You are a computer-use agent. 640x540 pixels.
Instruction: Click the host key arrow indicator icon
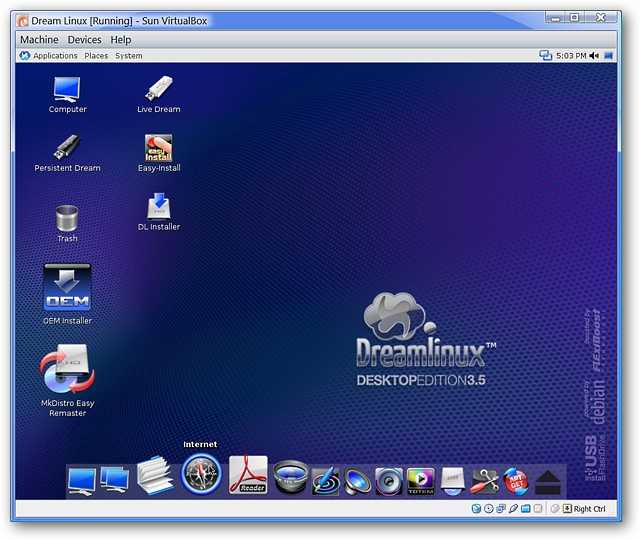(x=567, y=509)
